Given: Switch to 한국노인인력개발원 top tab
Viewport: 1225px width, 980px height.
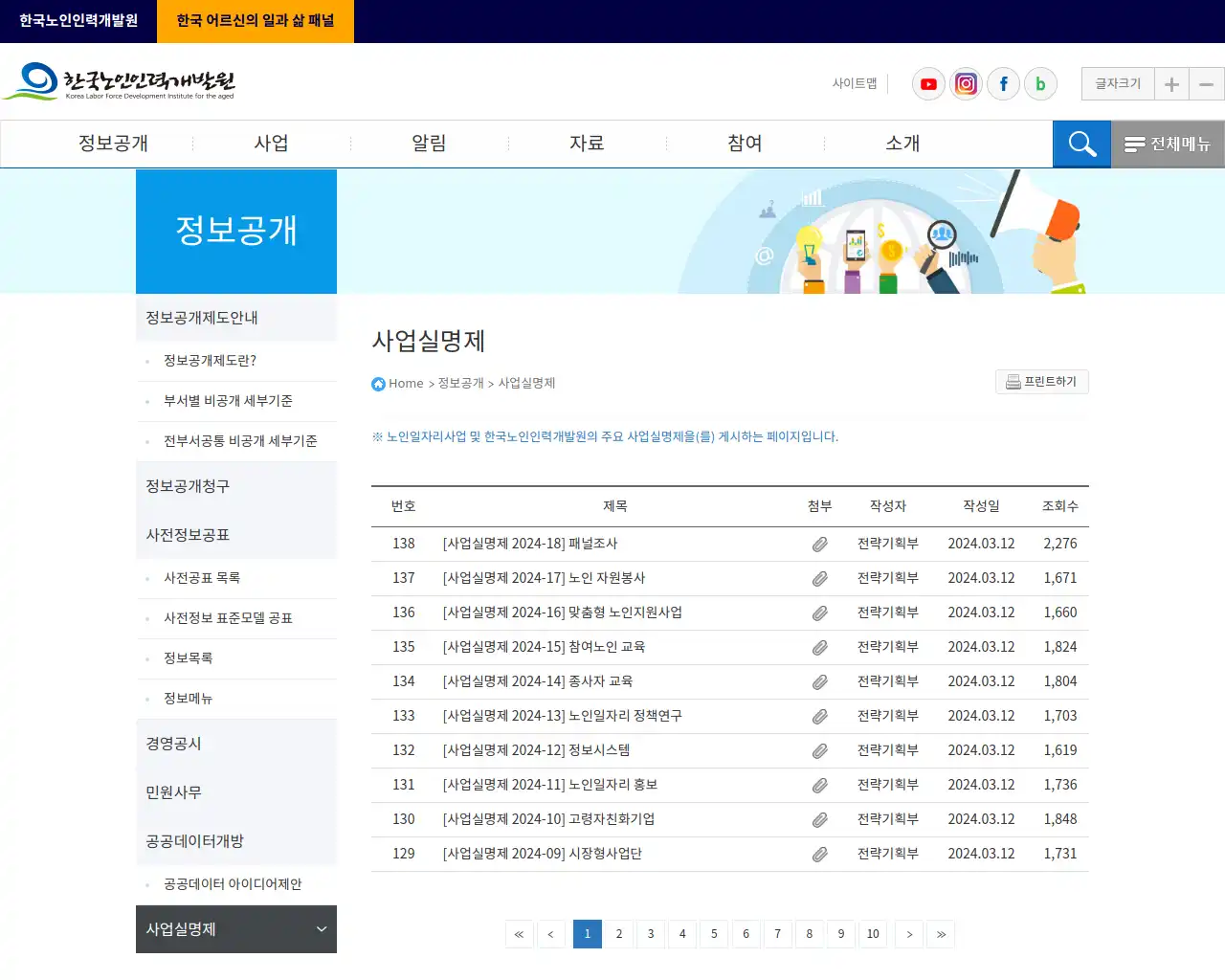Looking at the screenshot, I should click(78, 21).
